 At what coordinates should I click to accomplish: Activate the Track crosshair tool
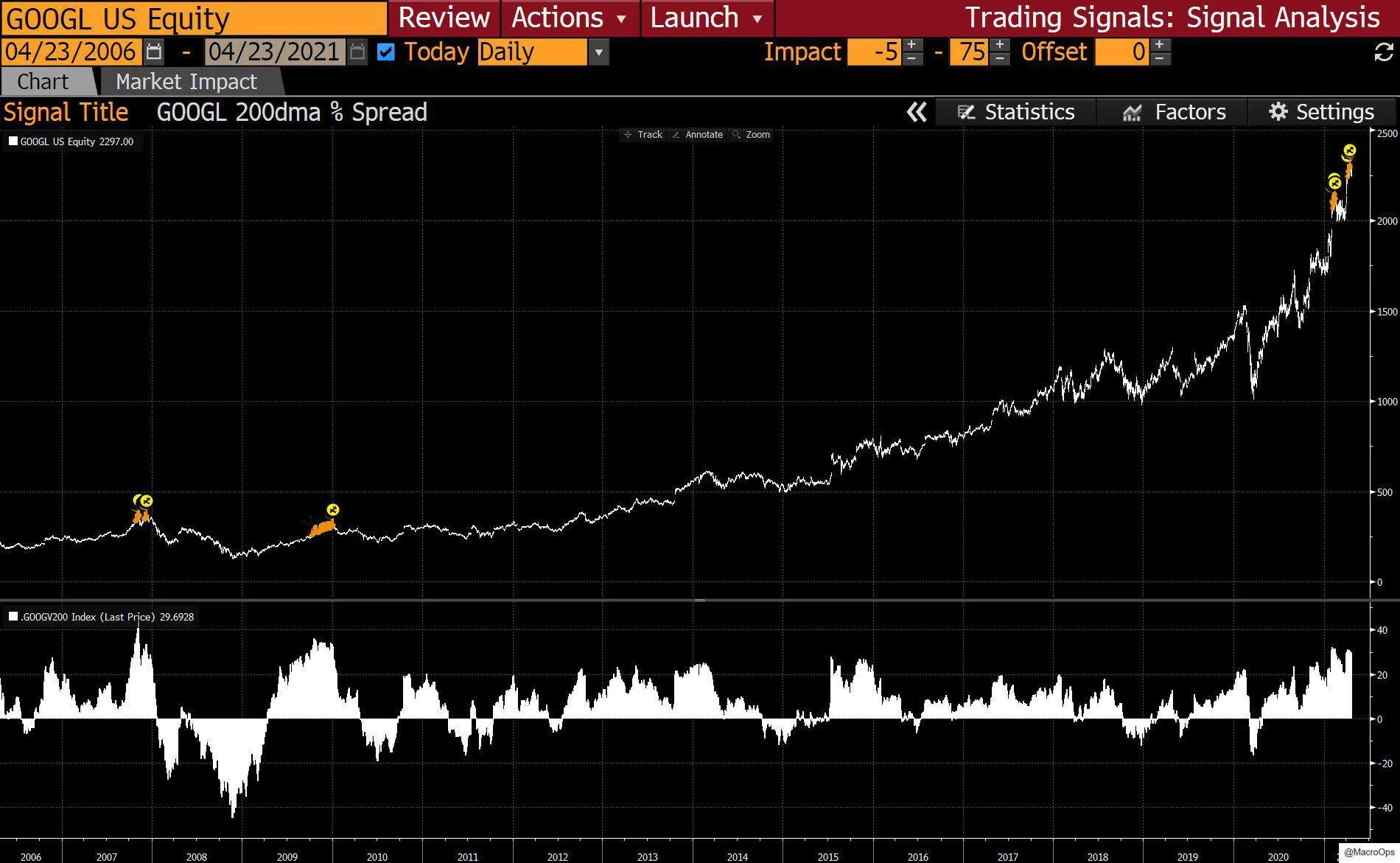(644, 134)
